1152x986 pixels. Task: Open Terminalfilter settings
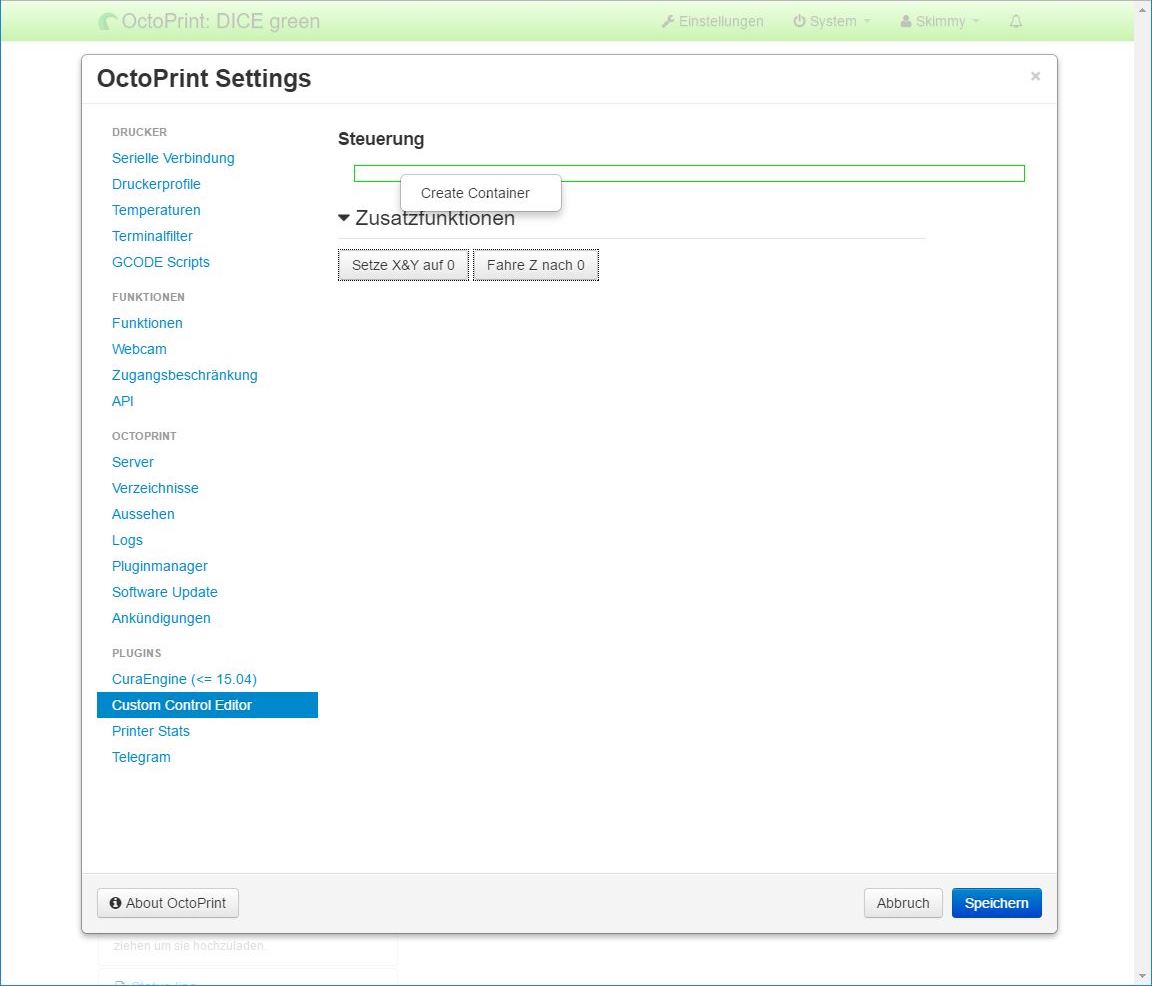152,236
